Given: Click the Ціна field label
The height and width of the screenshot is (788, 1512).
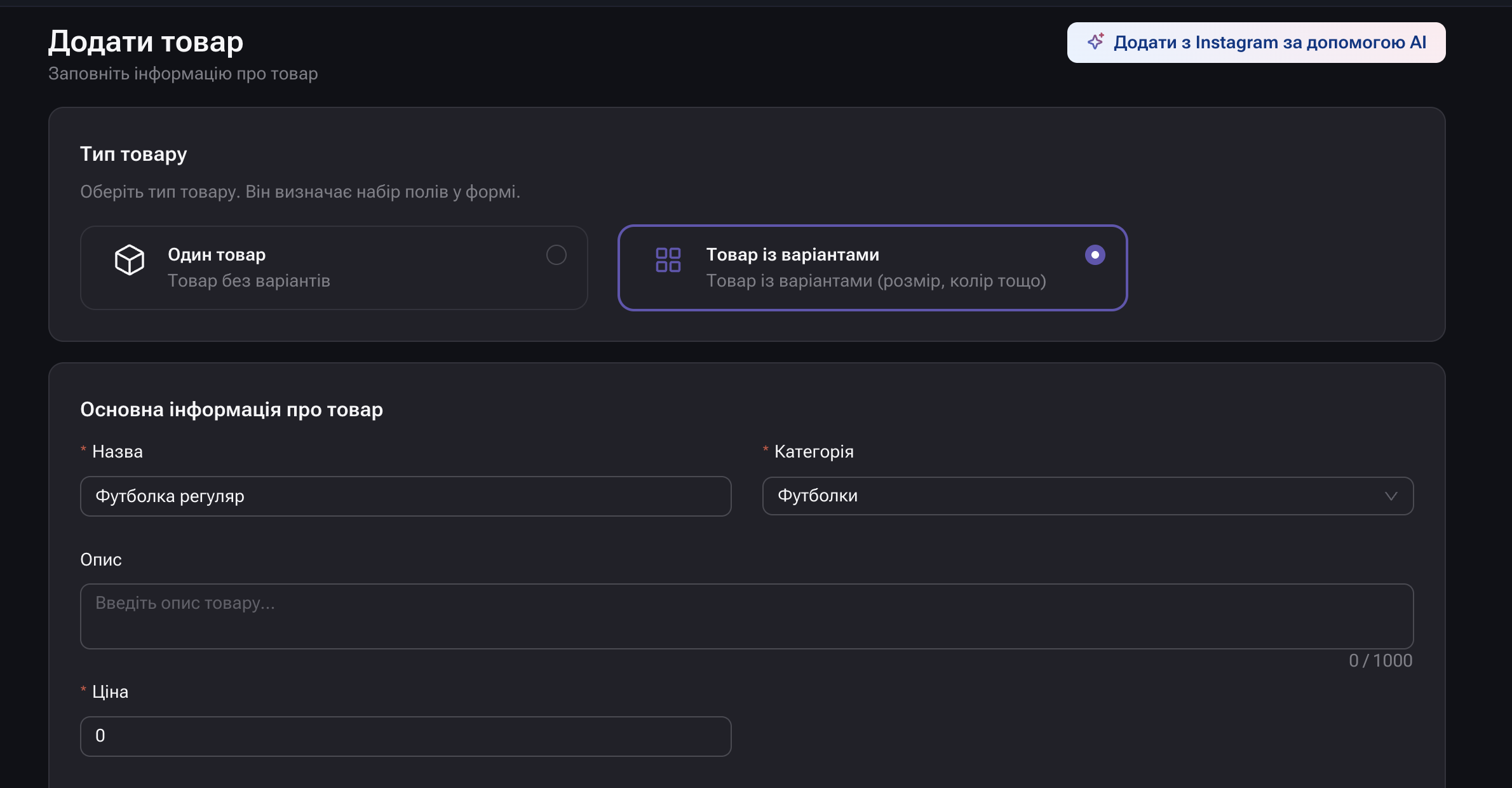Looking at the screenshot, I should 110,692.
